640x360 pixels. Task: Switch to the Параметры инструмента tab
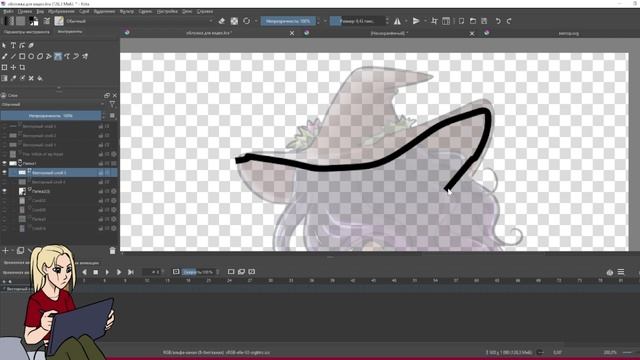27,32
